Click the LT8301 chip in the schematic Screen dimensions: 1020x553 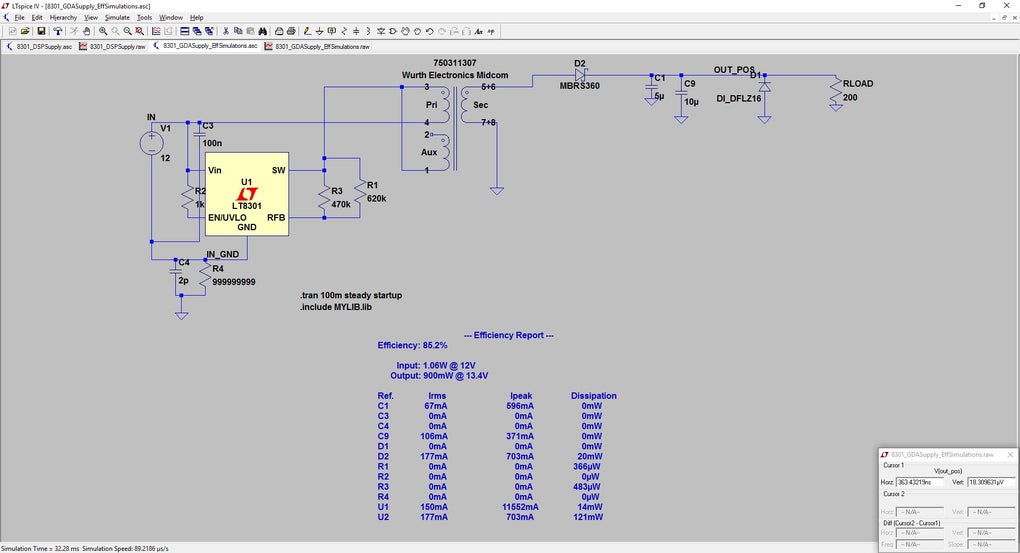click(x=247, y=194)
